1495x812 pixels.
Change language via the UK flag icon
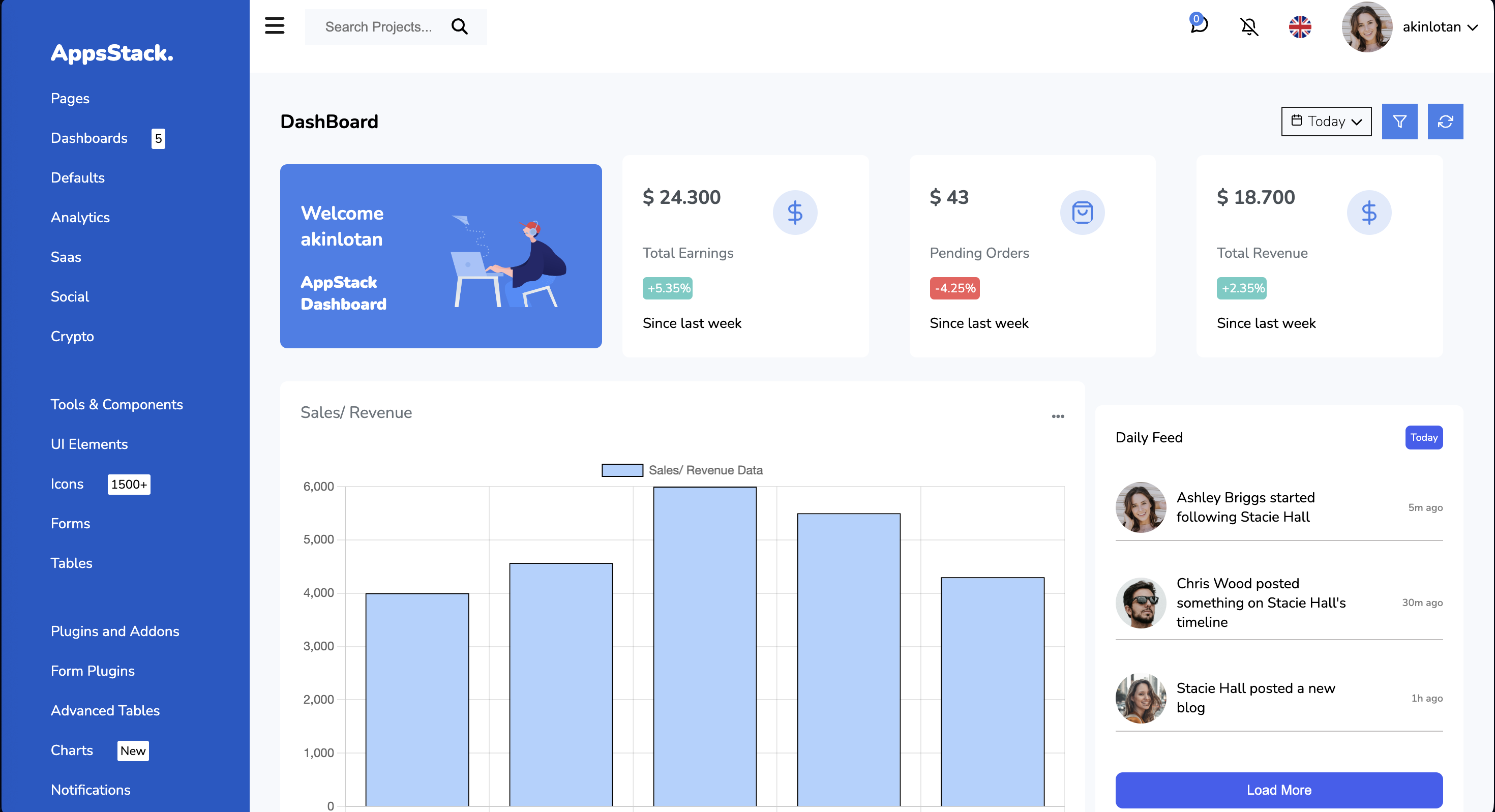click(x=1300, y=27)
